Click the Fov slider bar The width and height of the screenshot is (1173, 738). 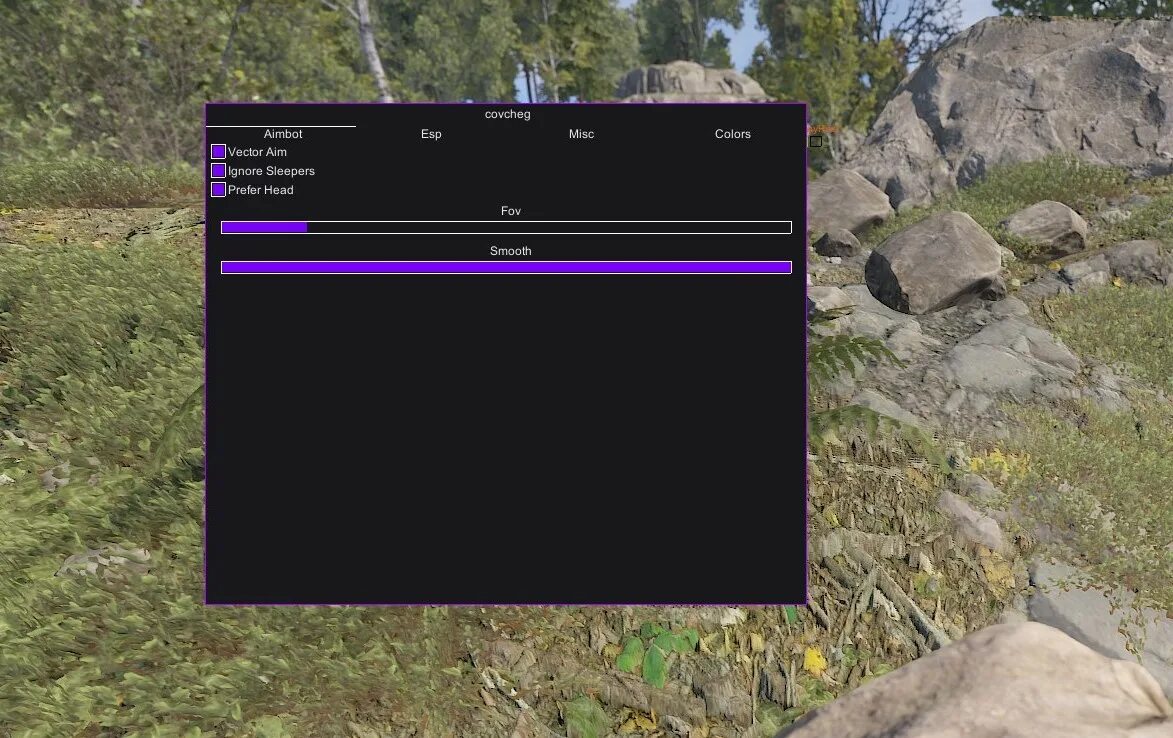506,227
